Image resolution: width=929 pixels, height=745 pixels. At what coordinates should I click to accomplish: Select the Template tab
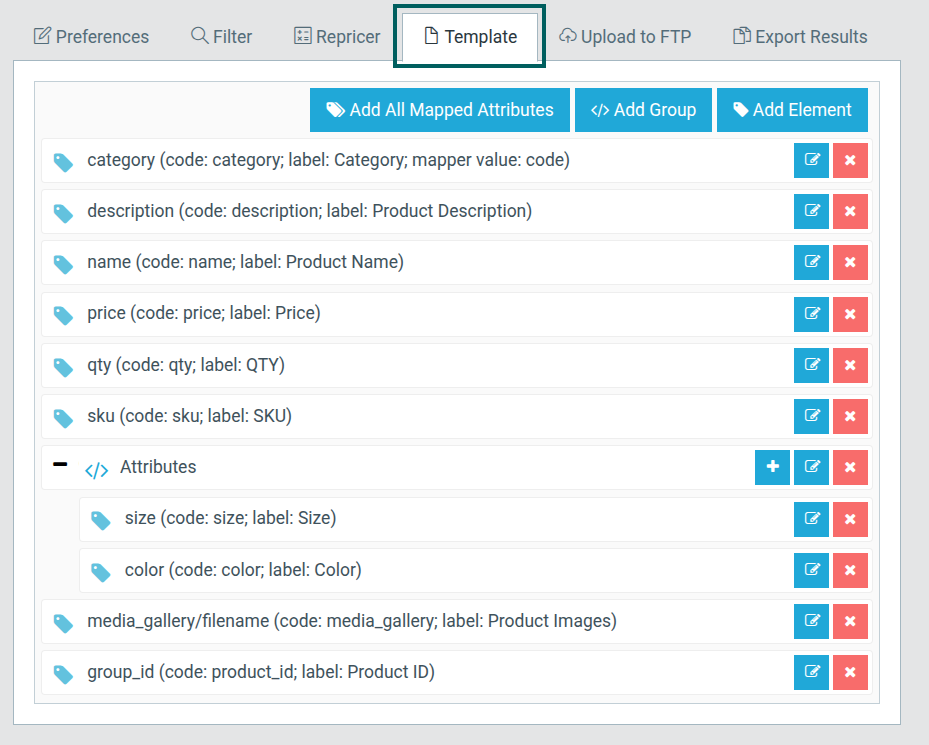click(470, 37)
